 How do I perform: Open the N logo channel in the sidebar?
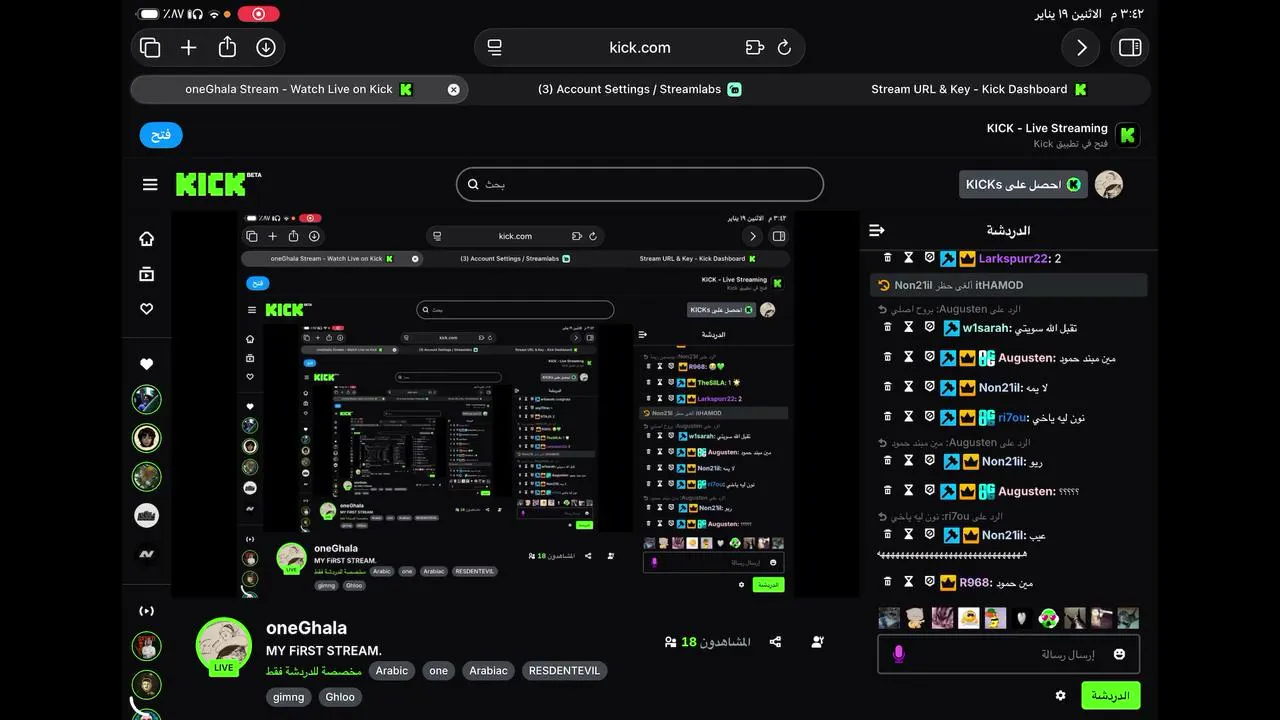click(x=147, y=554)
